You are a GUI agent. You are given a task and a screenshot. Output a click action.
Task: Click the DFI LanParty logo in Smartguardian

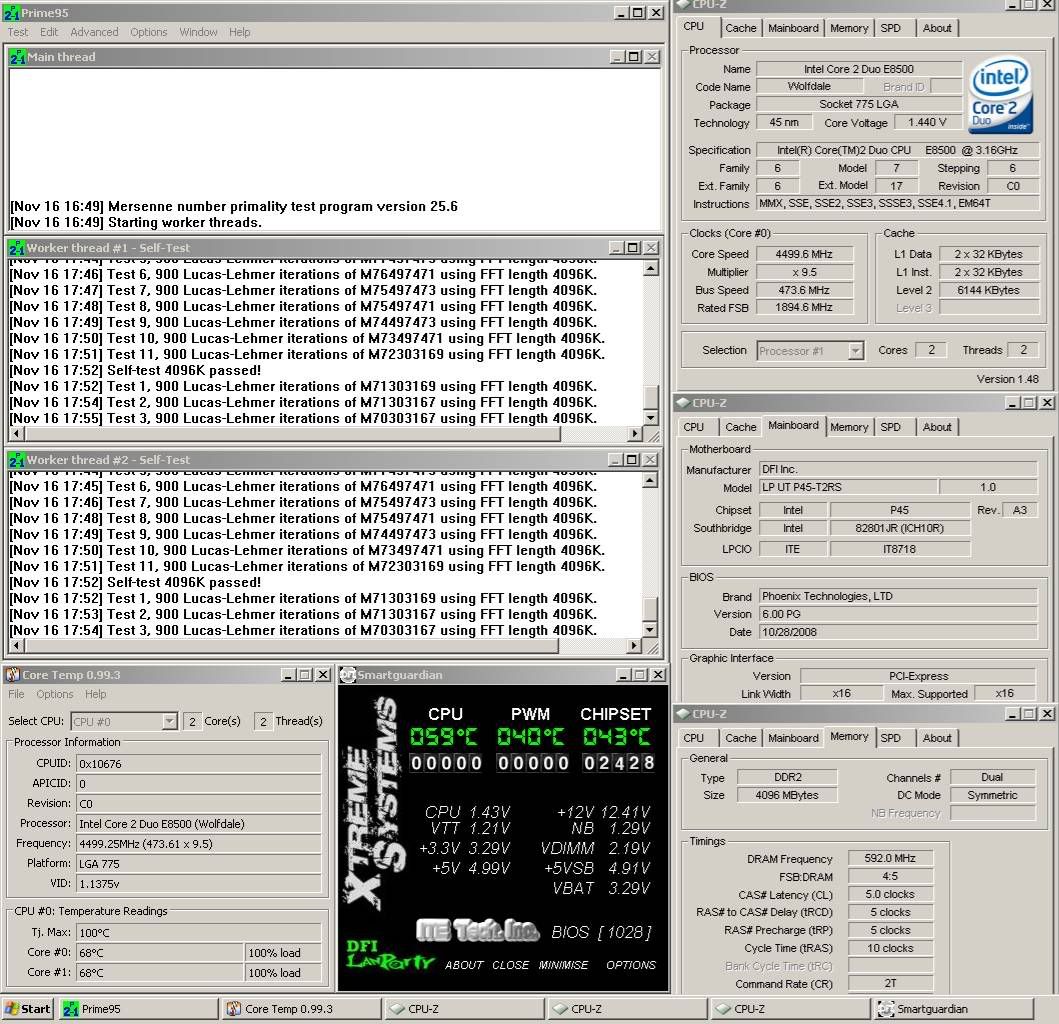pos(390,954)
